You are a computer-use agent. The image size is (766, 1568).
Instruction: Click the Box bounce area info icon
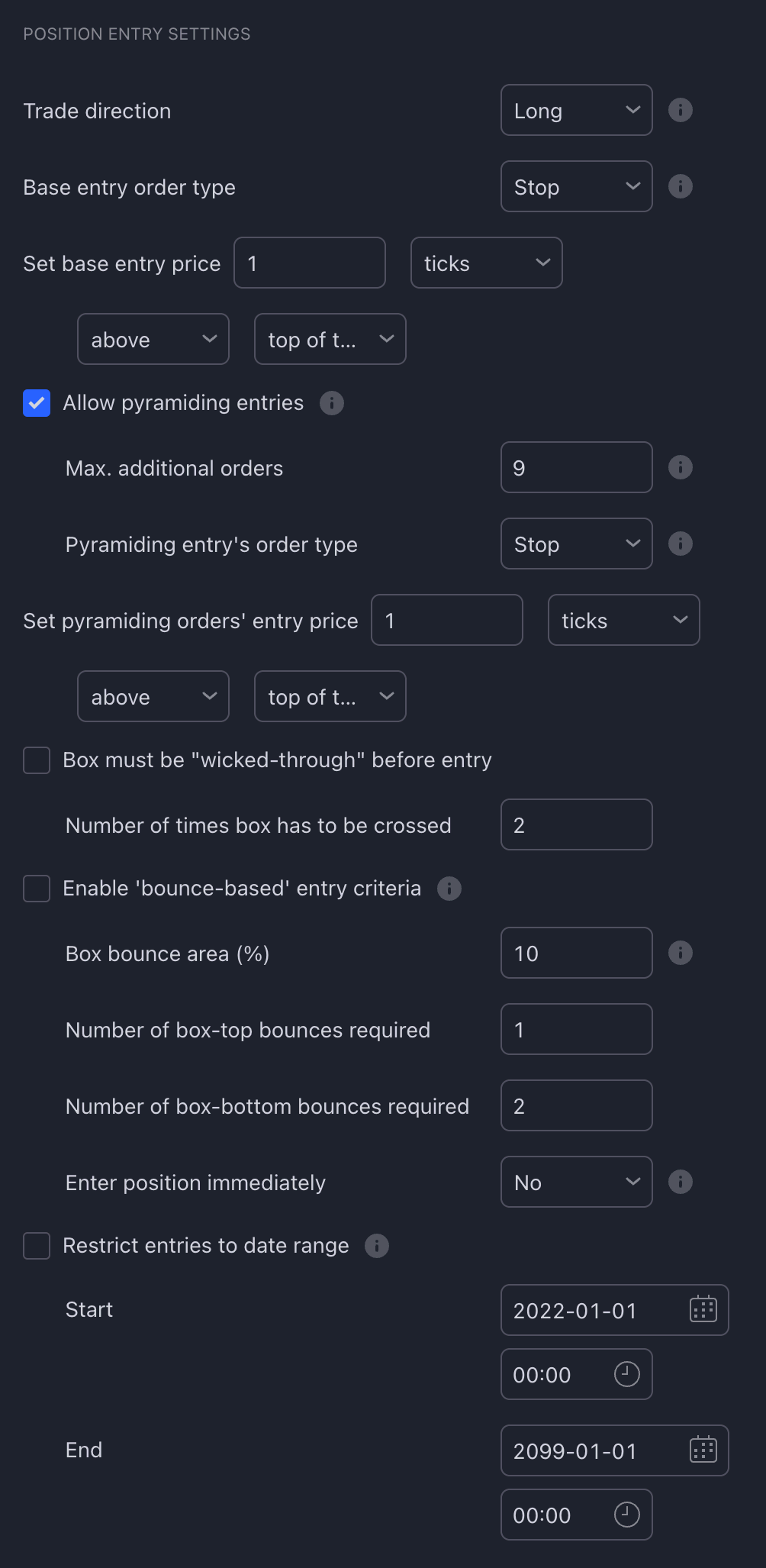(x=679, y=953)
